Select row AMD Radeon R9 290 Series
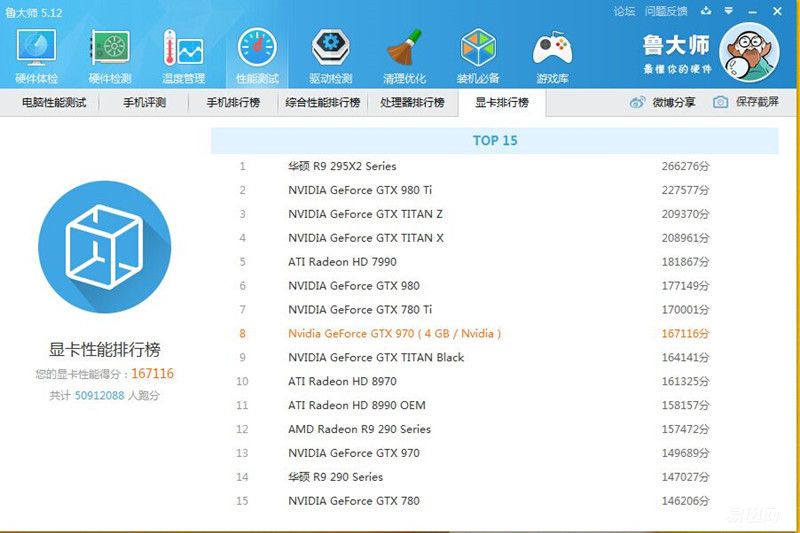The width and height of the screenshot is (800, 533). 495,429
